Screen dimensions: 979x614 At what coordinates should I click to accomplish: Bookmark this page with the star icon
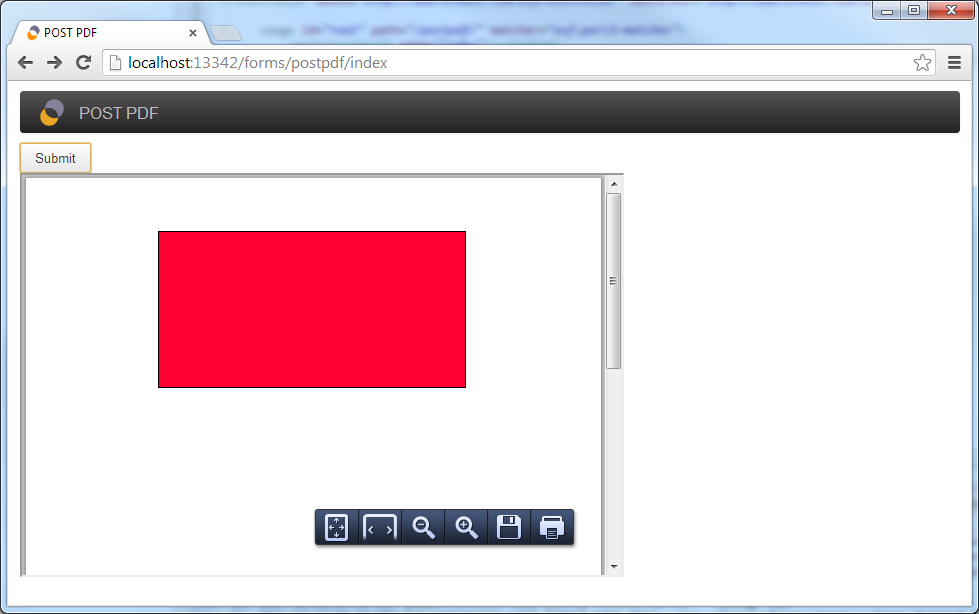922,63
